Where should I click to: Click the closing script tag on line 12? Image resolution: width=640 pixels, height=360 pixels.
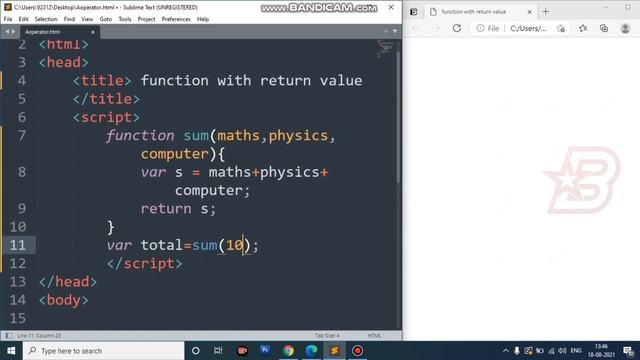pyautogui.click(x=145, y=264)
